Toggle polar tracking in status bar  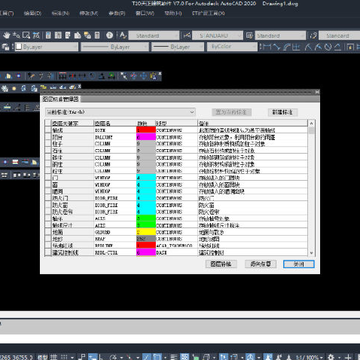pos(113,357)
